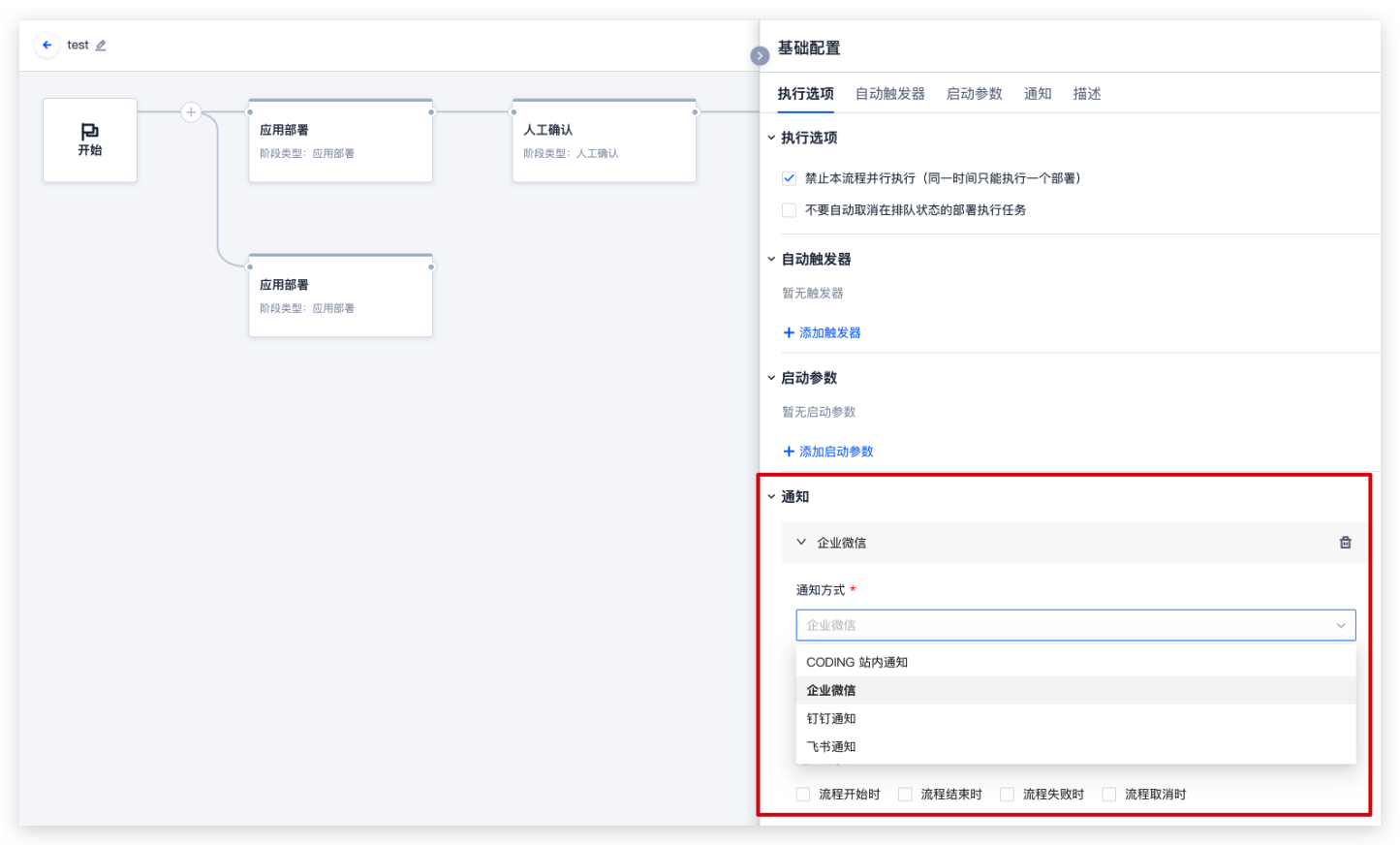Switch to the 启动参数 tab
Viewport: 1400px width, 845px height.
[974, 94]
